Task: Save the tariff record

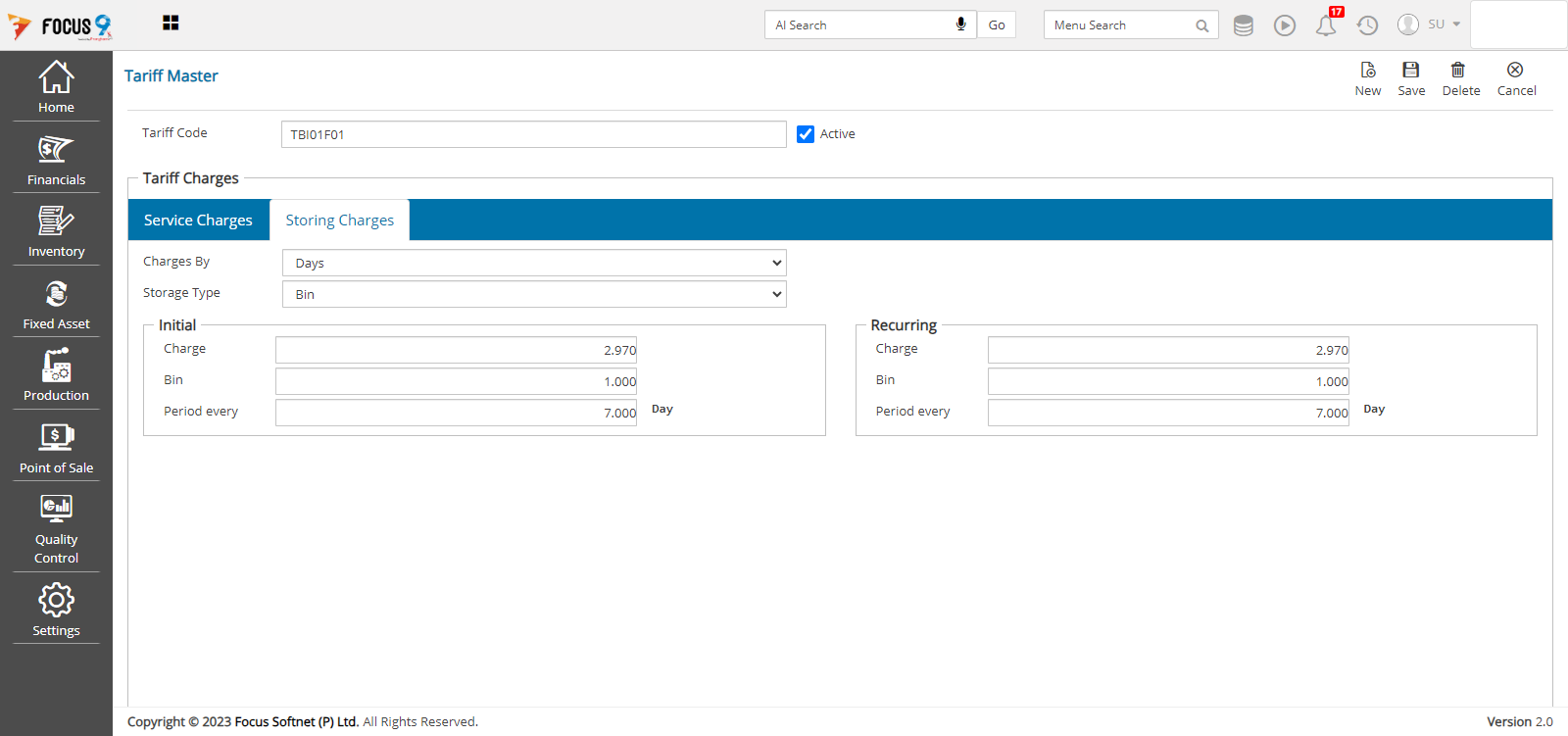Action: 1411,78
